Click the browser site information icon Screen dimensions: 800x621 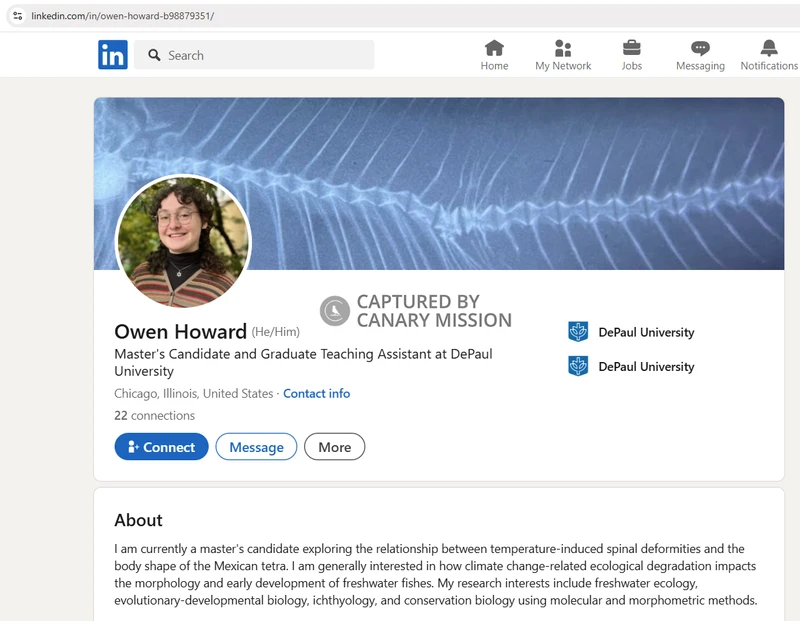[17, 16]
